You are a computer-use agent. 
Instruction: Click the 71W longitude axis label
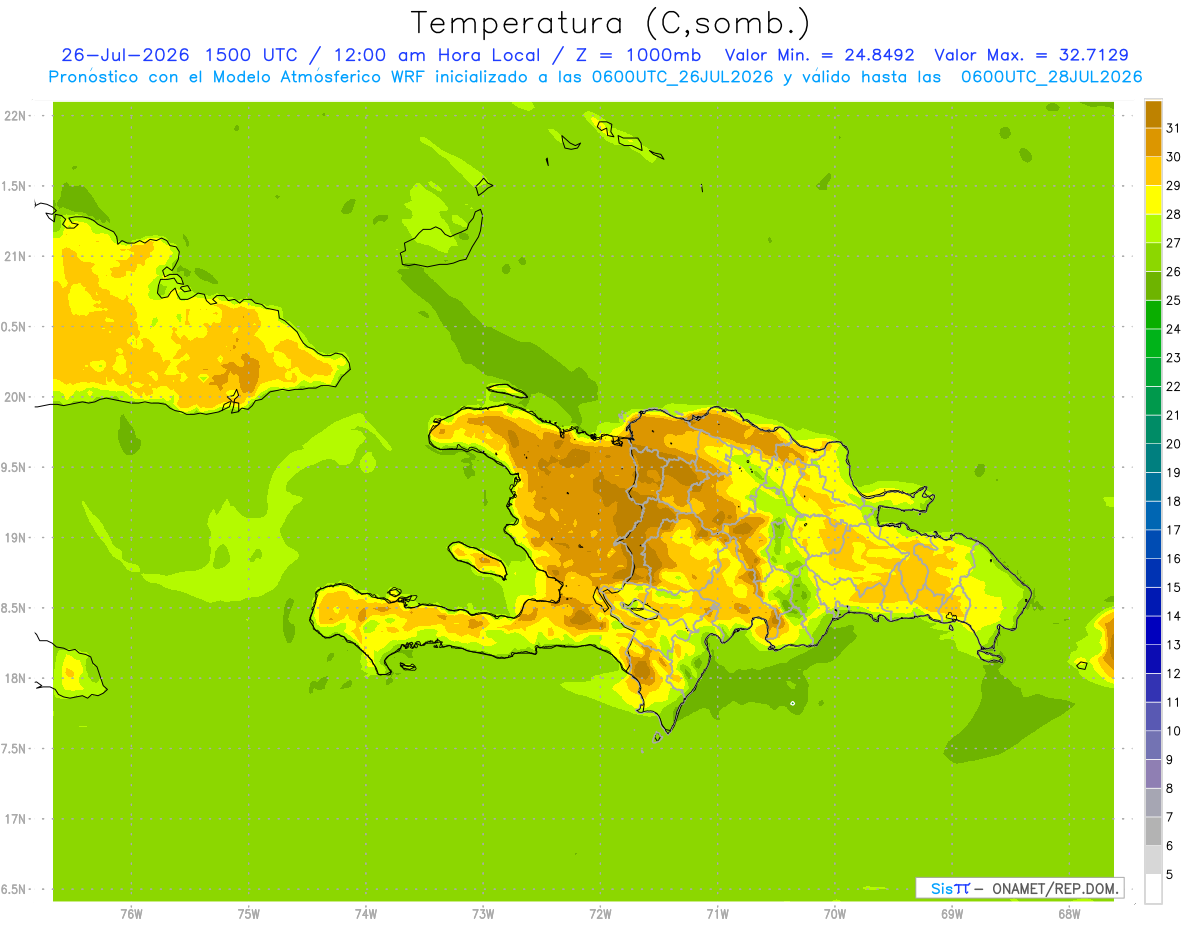pyautogui.click(x=717, y=913)
